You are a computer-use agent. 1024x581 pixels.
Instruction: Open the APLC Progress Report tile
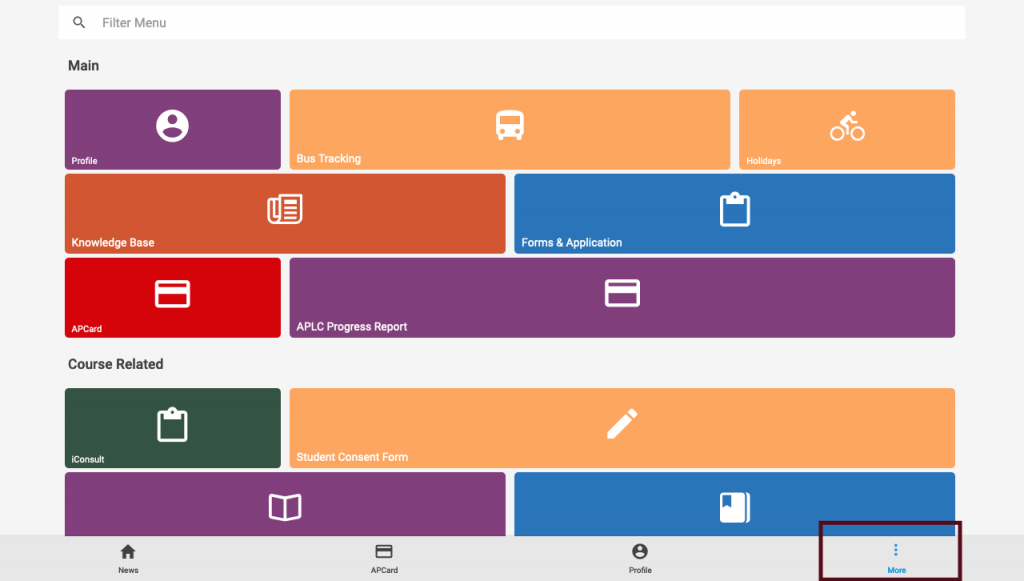621,297
